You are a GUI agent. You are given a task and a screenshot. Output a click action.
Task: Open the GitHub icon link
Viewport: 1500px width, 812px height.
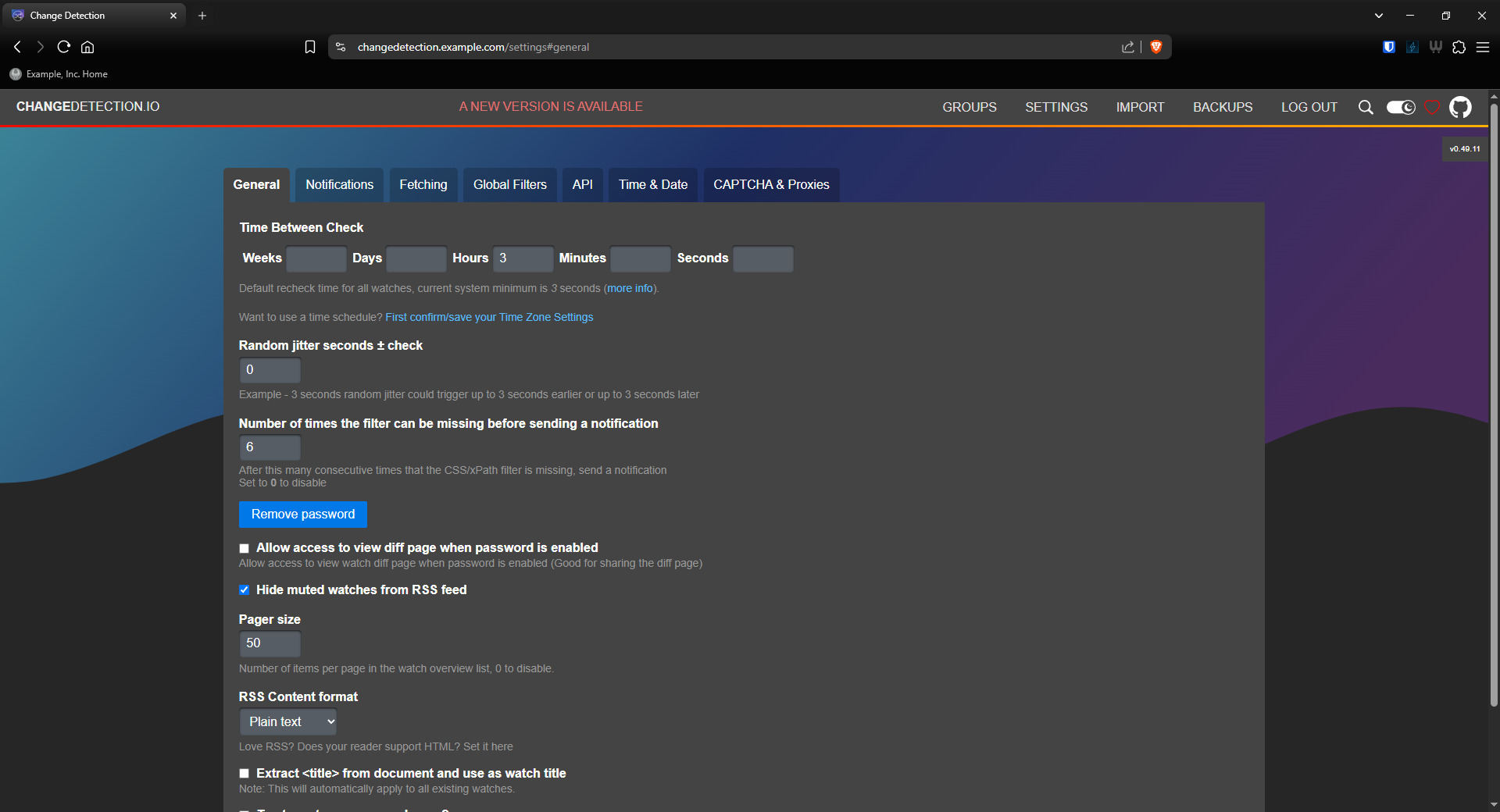[1460, 107]
